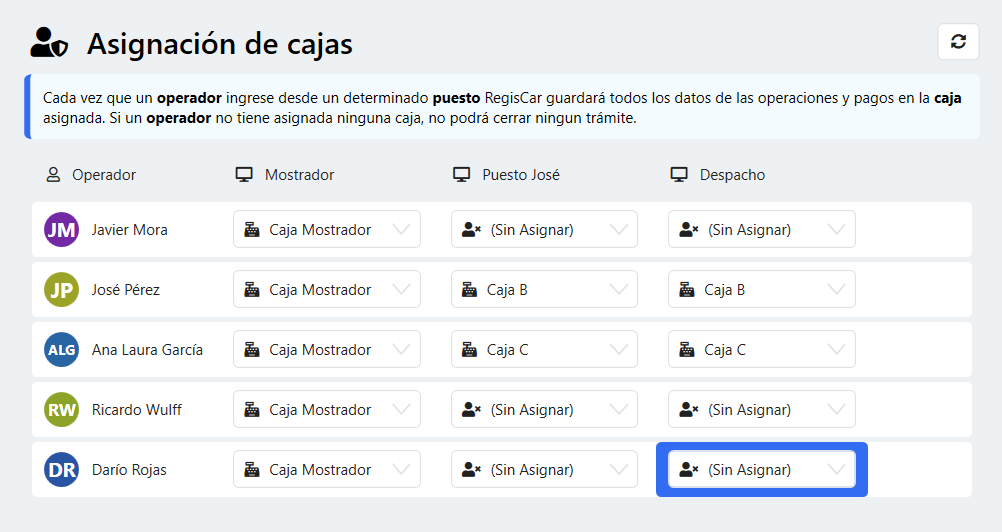
Task: Click 'Caja Mostrador' text in José Pérez's row
Action: coord(320,290)
